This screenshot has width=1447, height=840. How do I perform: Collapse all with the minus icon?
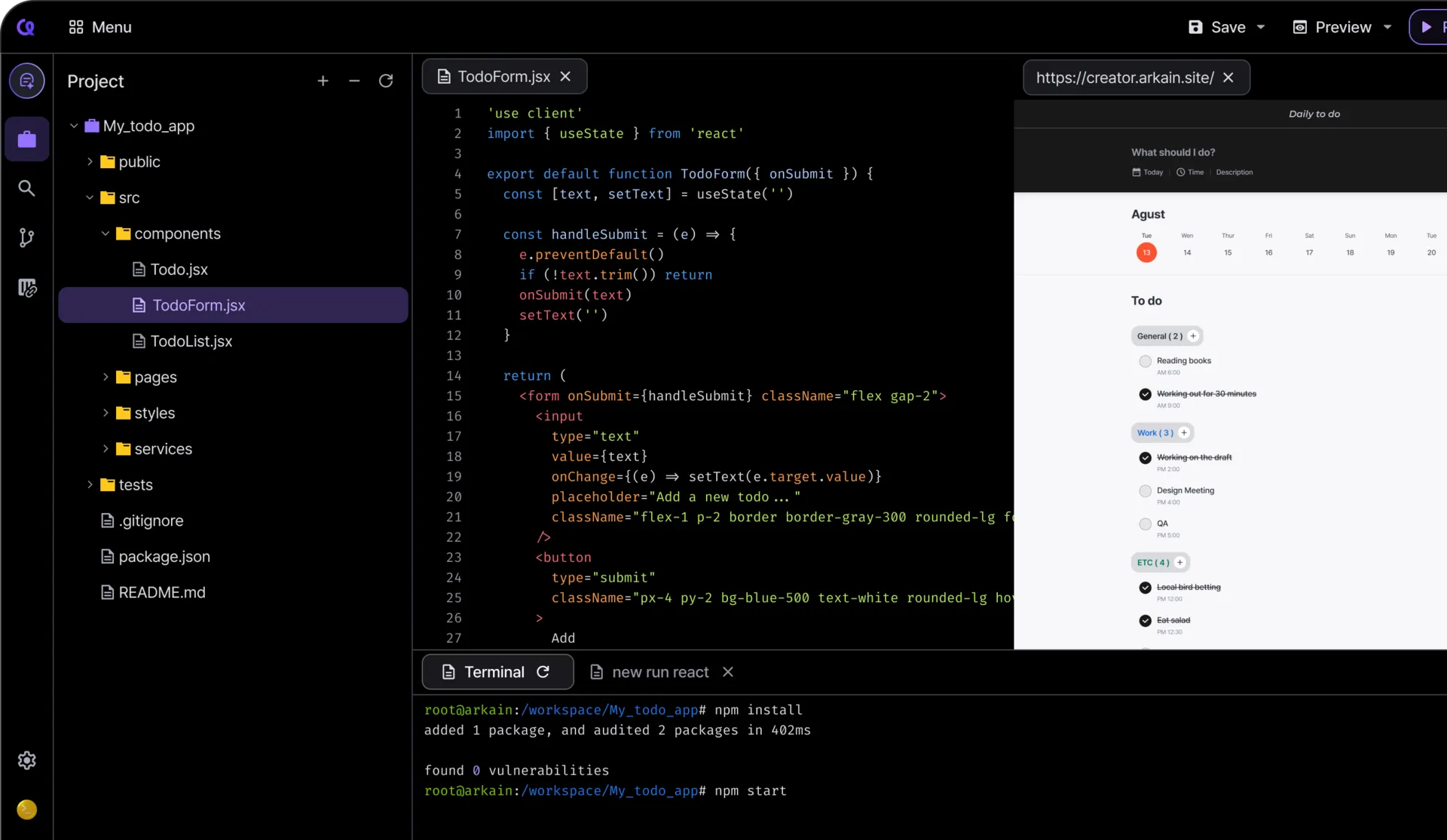[x=354, y=81]
